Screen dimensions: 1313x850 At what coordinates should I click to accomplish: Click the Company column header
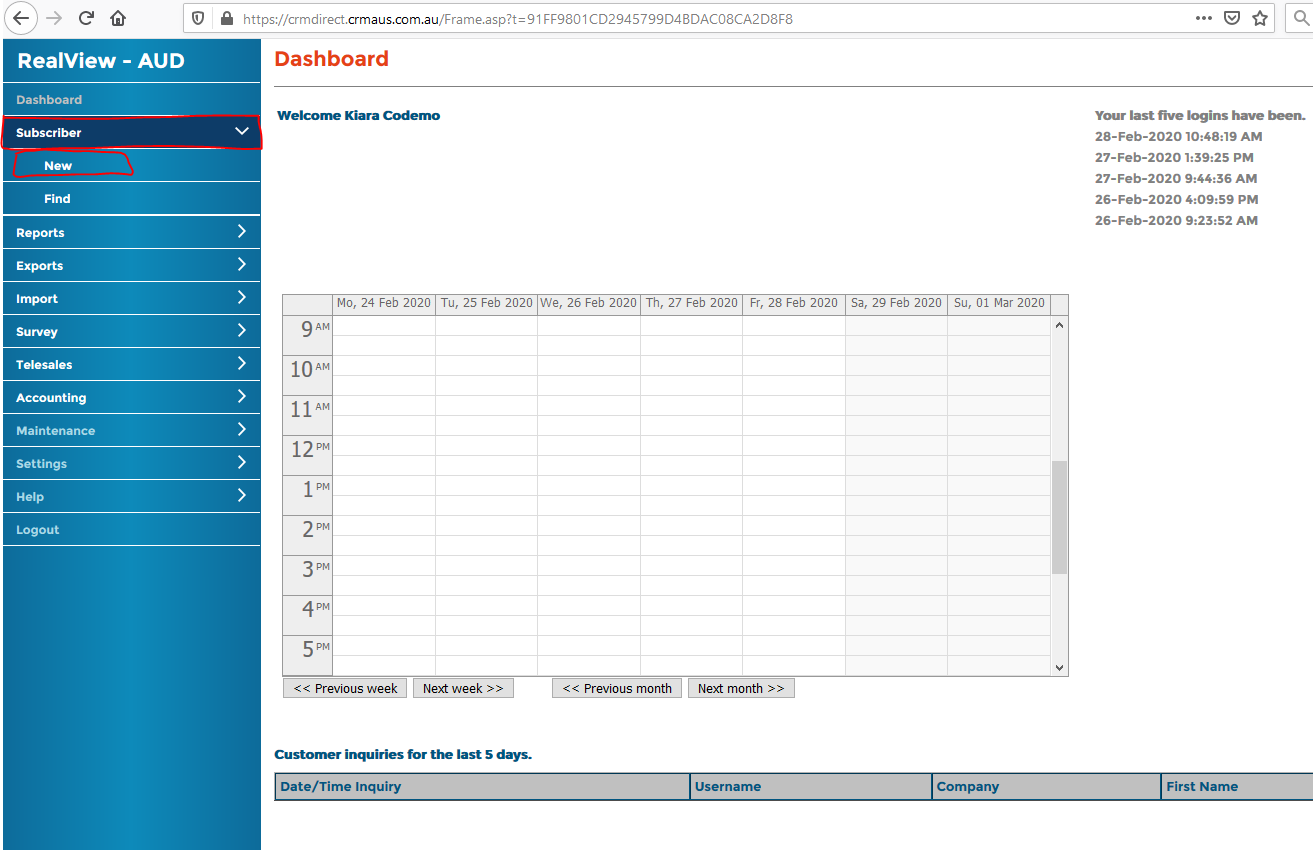pos(1047,787)
